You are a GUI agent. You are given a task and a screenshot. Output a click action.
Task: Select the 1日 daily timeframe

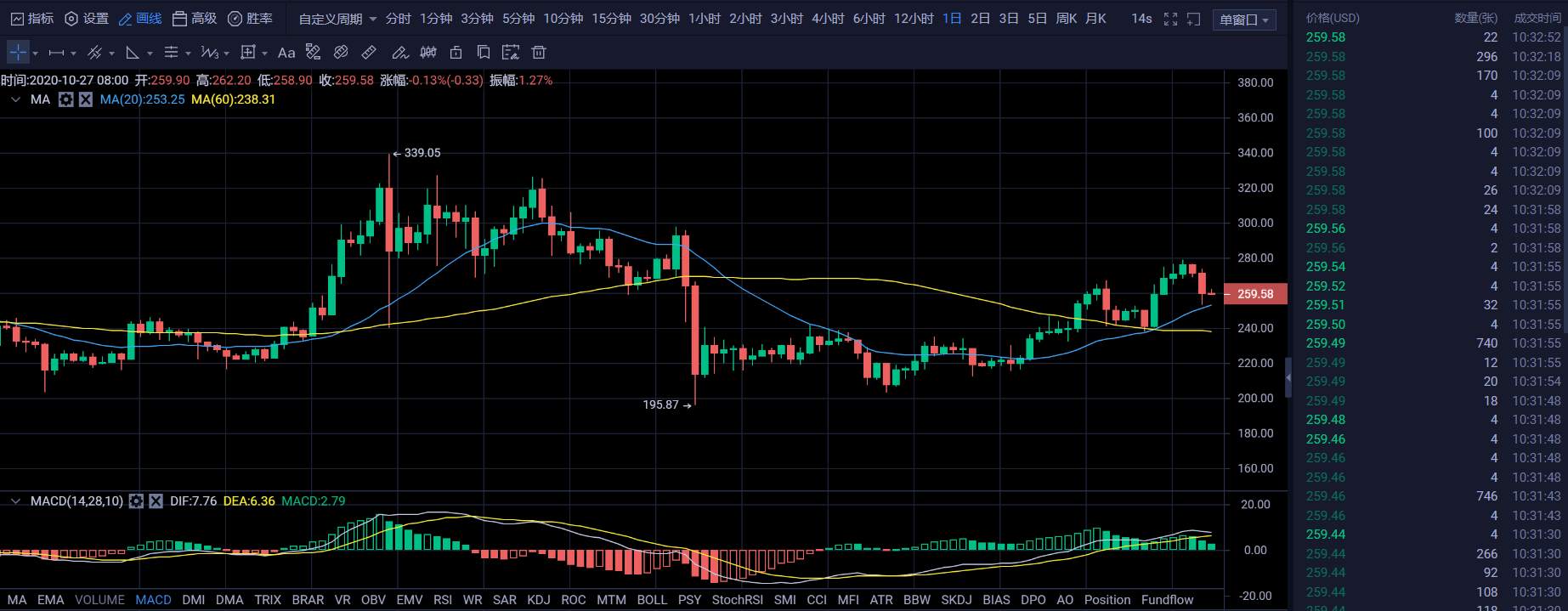pyautogui.click(x=952, y=19)
